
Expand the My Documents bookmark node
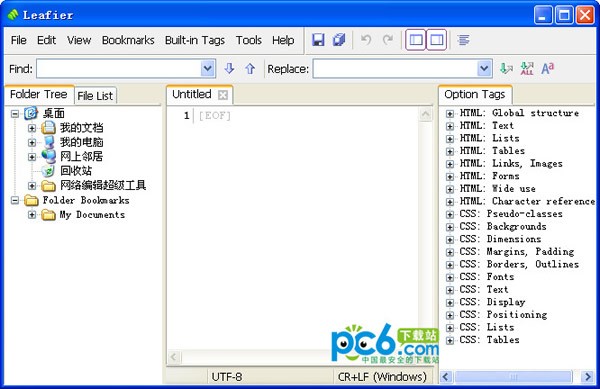pyautogui.click(x=32, y=215)
